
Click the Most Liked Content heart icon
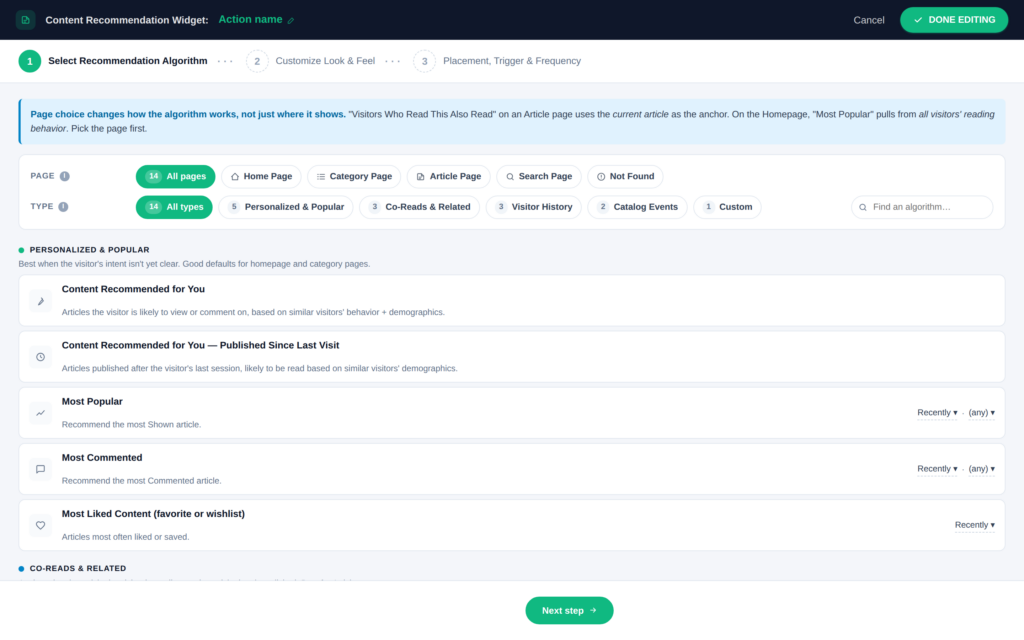(x=40, y=526)
